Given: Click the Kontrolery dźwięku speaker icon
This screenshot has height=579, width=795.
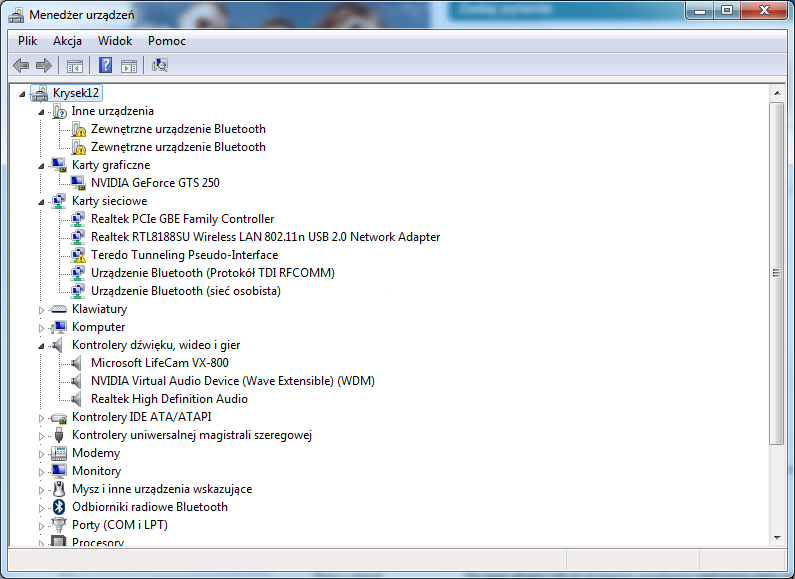Looking at the screenshot, I should coord(58,345).
